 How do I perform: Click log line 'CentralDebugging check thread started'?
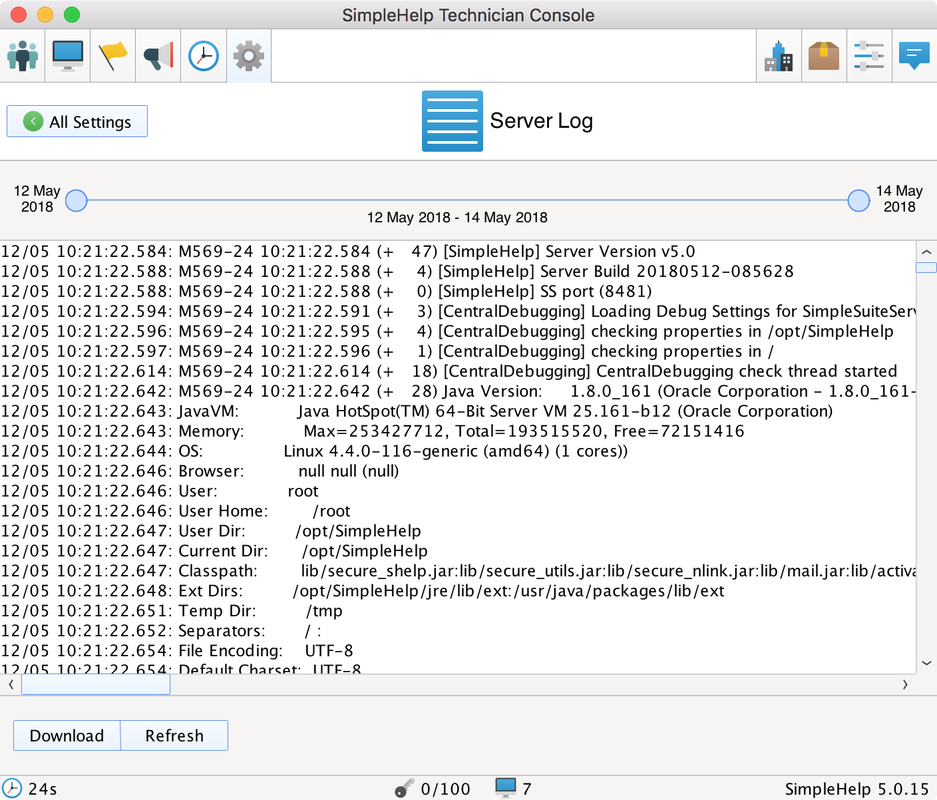coord(449,371)
